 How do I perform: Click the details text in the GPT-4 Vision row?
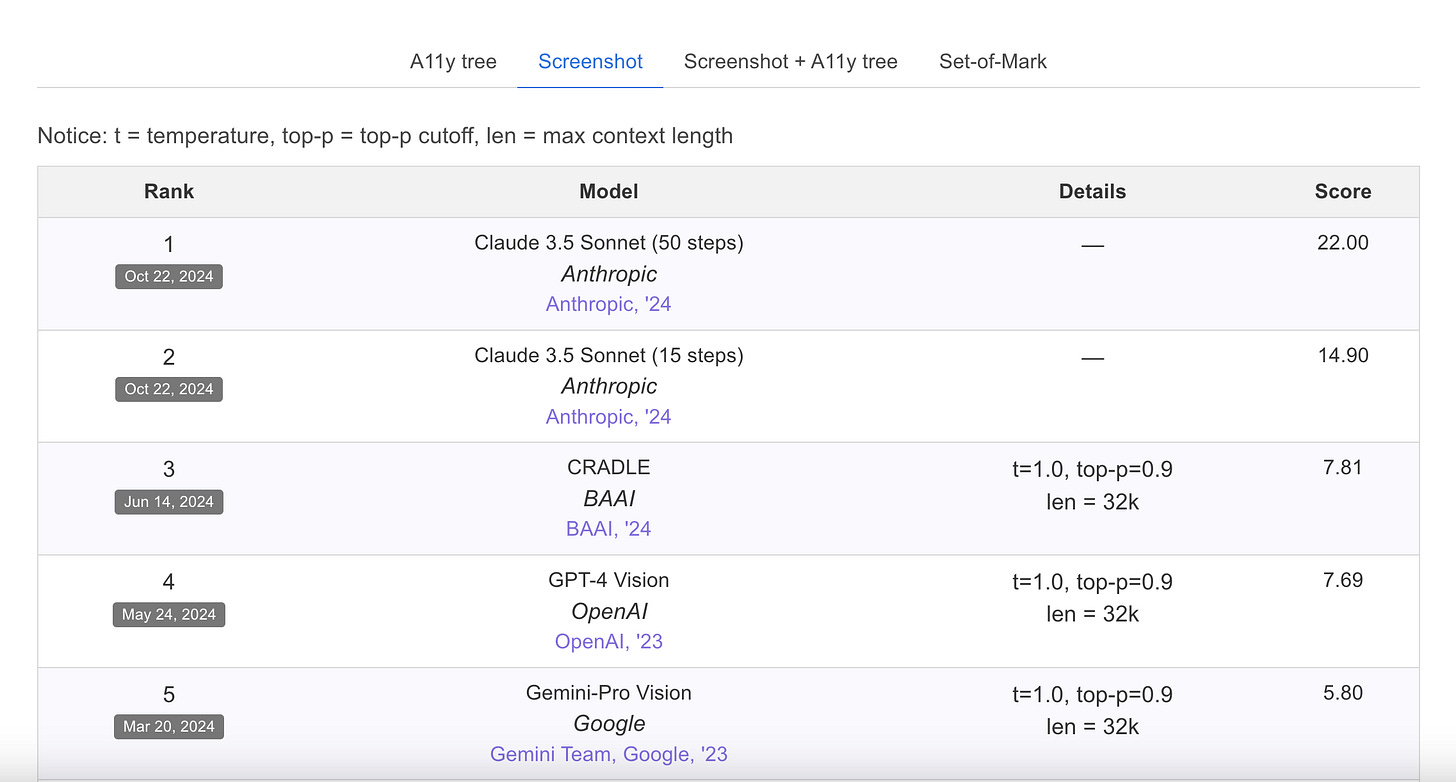click(x=1092, y=598)
